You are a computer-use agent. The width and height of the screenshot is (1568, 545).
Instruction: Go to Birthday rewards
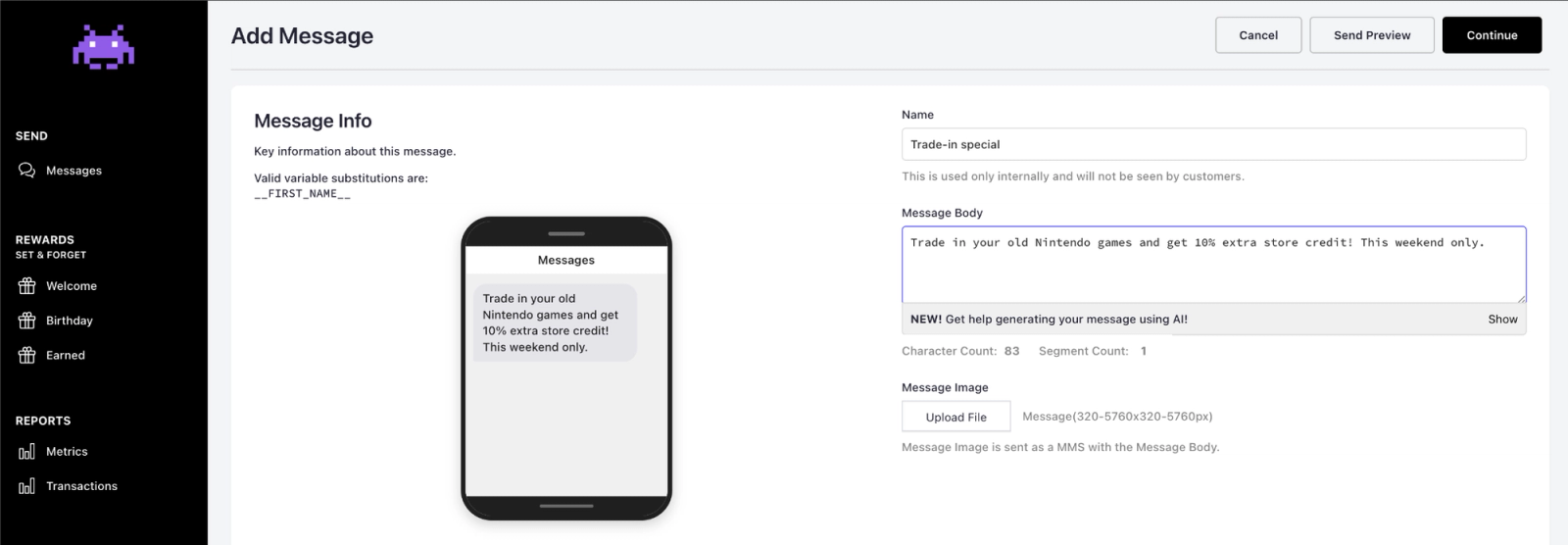point(70,321)
